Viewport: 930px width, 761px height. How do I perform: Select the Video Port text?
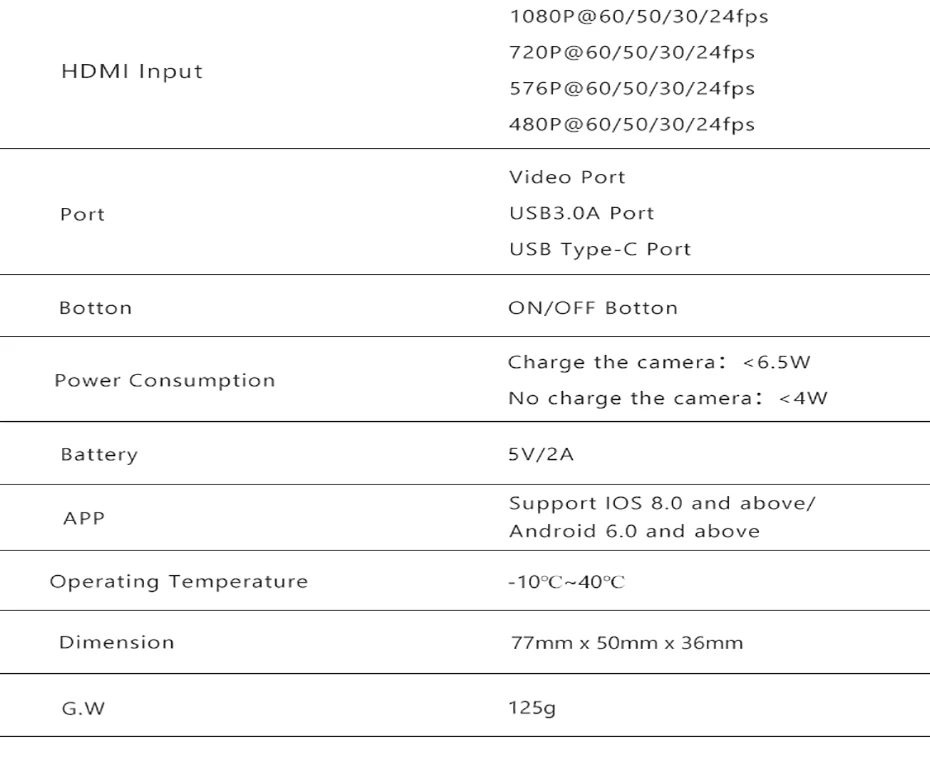click(x=567, y=177)
